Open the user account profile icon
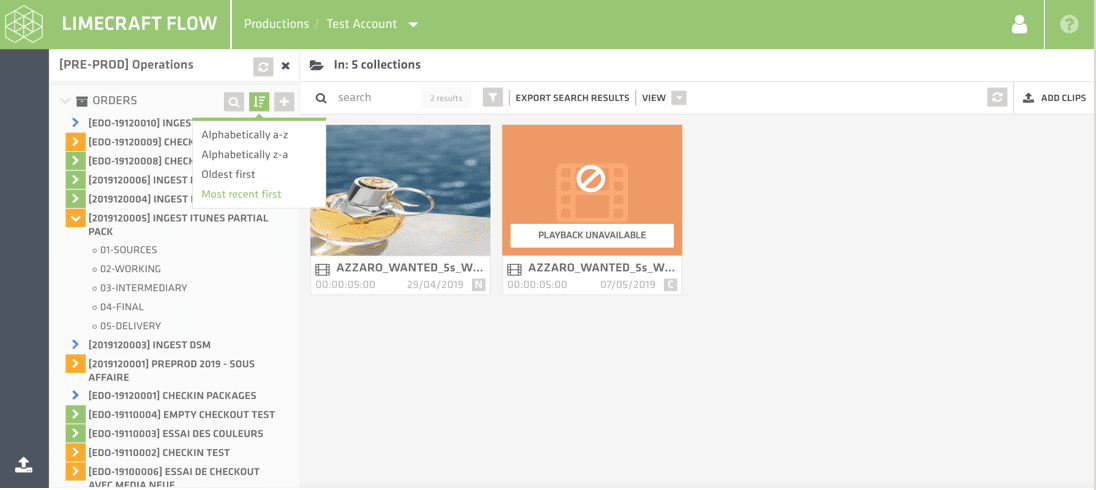 (x=1020, y=24)
